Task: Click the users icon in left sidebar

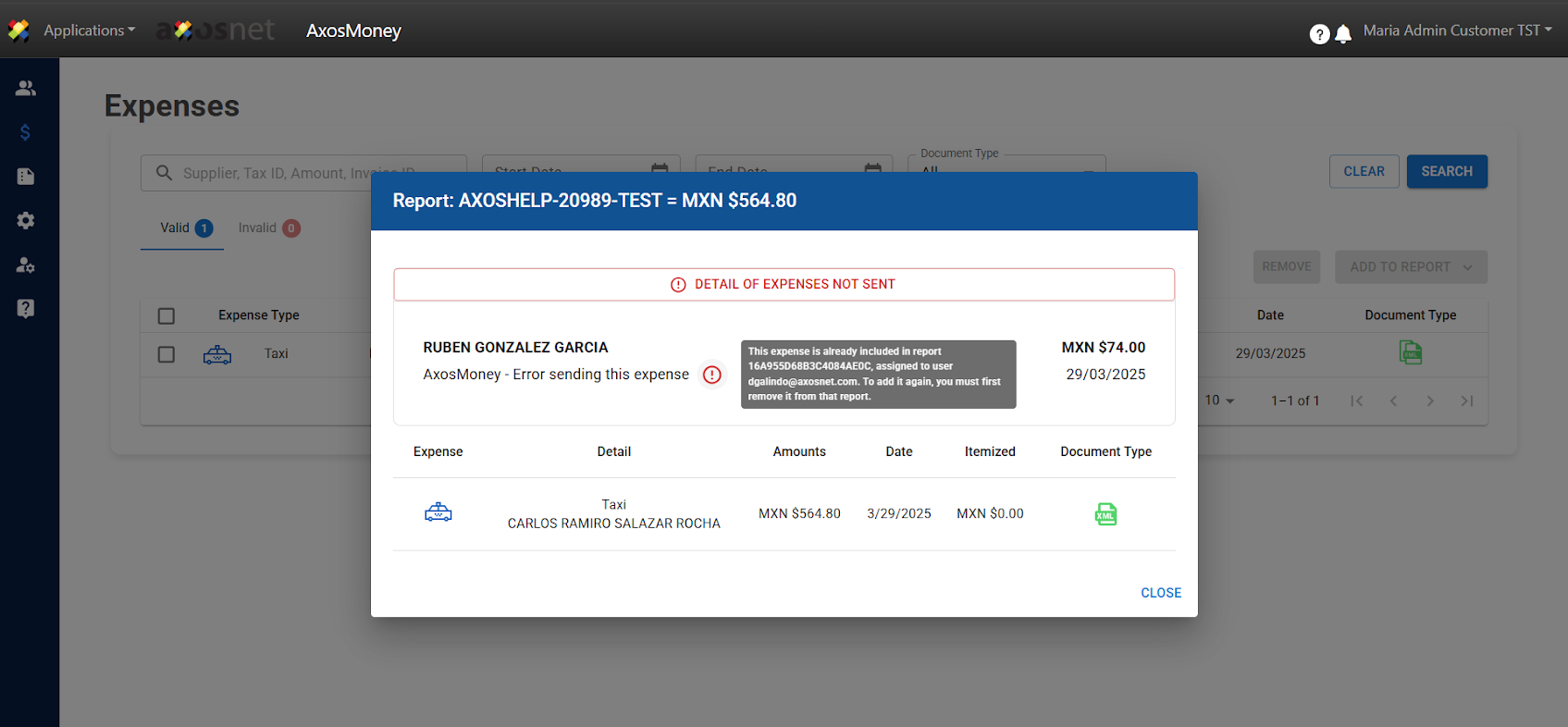Action: [x=26, y=88]
